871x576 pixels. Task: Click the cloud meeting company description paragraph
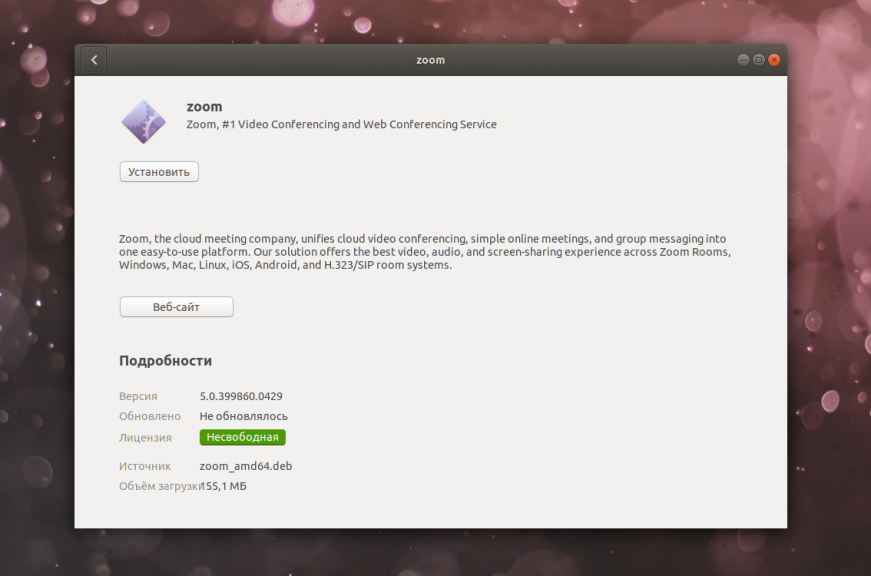[x=425, y=252]
